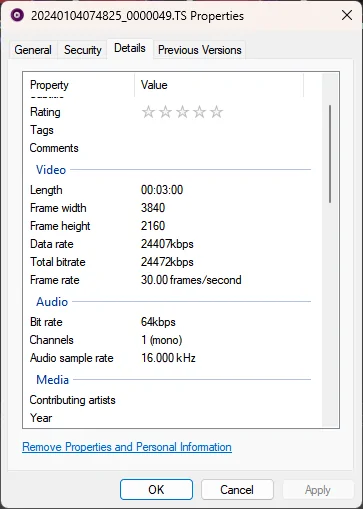Select the Total bitrate value 24472kbps
The height and width of the screenshot is (509, 363).
(x=167, y=262)
